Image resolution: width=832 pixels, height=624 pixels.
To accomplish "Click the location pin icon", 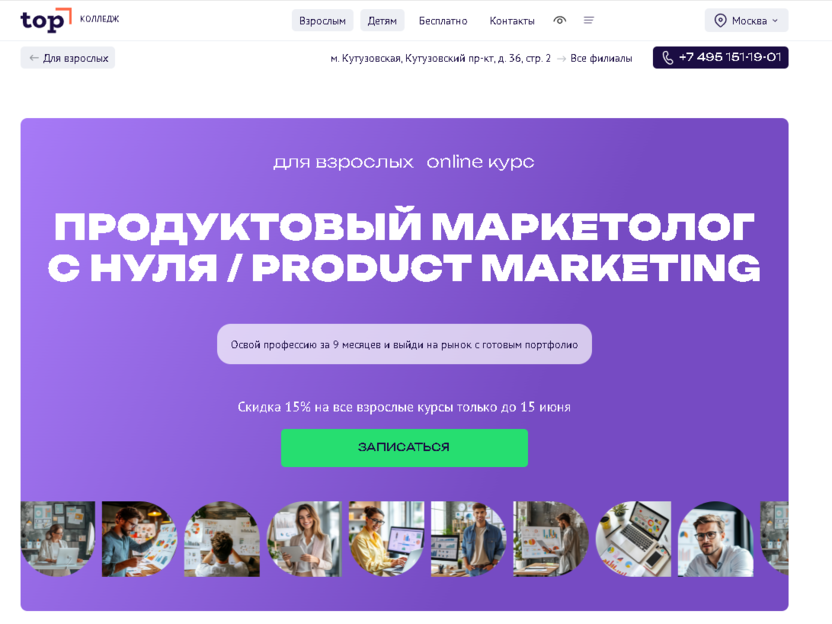I will click(720, 21).
